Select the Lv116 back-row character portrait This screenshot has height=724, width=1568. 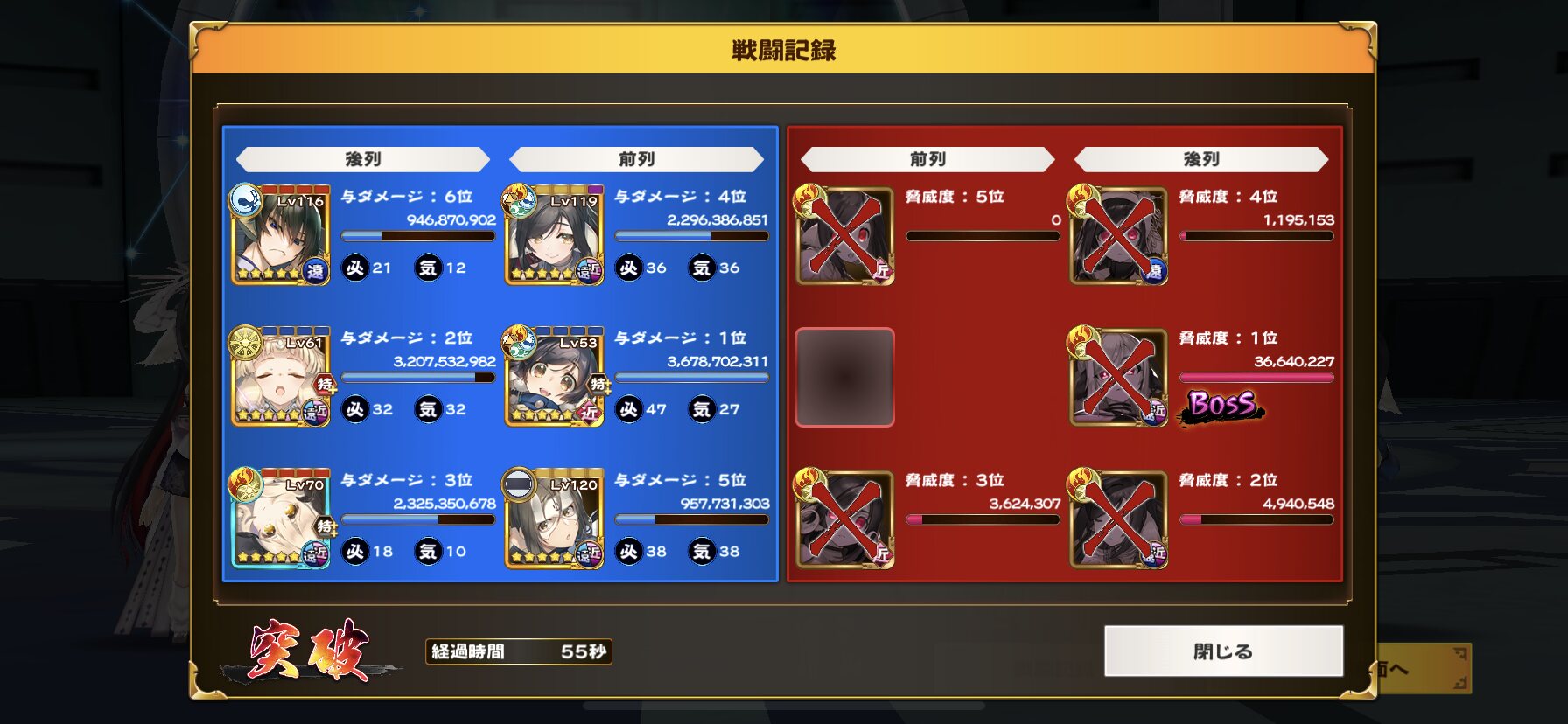point(281,235)
